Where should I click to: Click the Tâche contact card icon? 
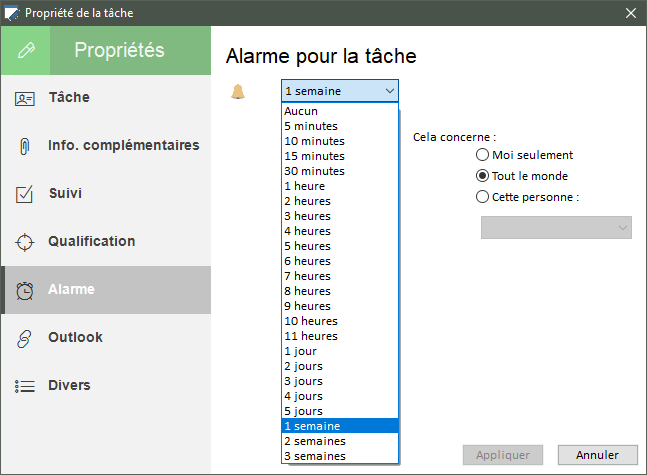click(x=25, y=99)
